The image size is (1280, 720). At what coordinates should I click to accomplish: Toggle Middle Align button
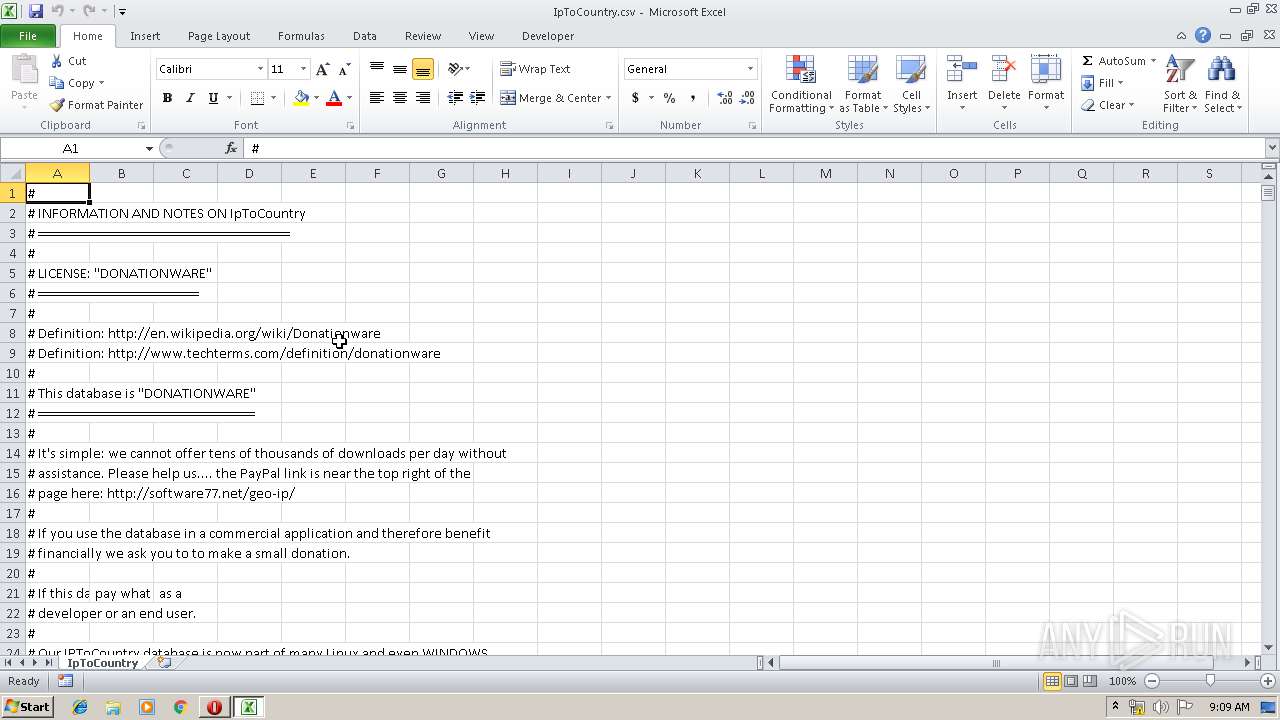pyautogui.click(x=400, y=69)
